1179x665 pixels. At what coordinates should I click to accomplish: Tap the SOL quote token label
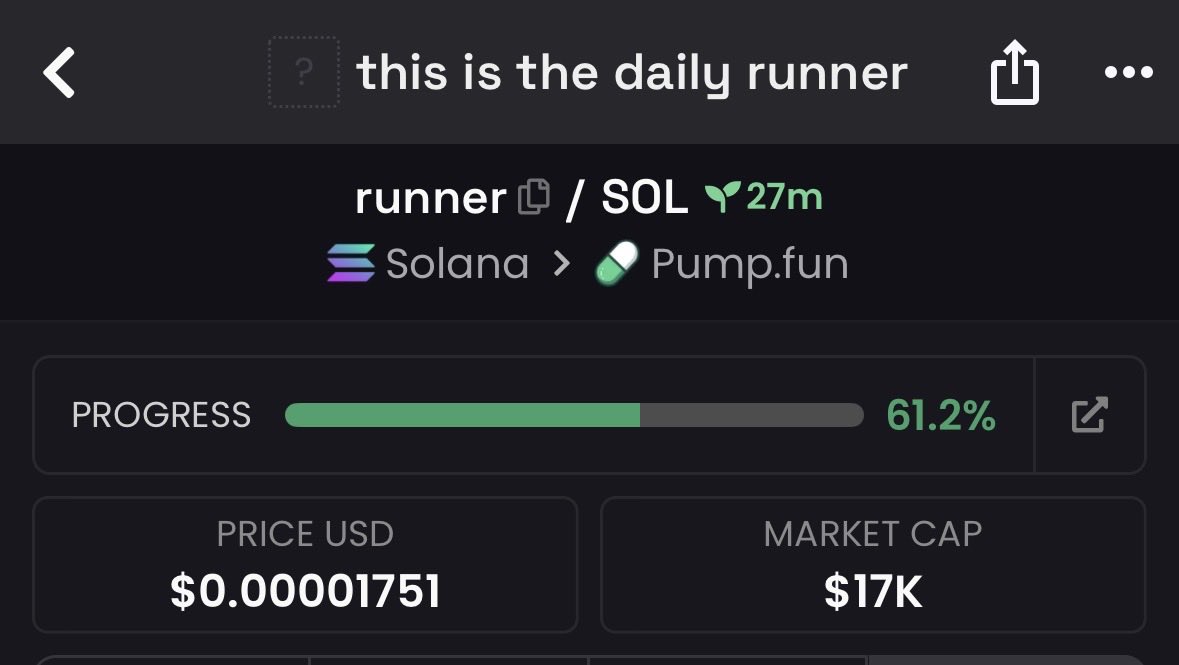click(644, 198)
